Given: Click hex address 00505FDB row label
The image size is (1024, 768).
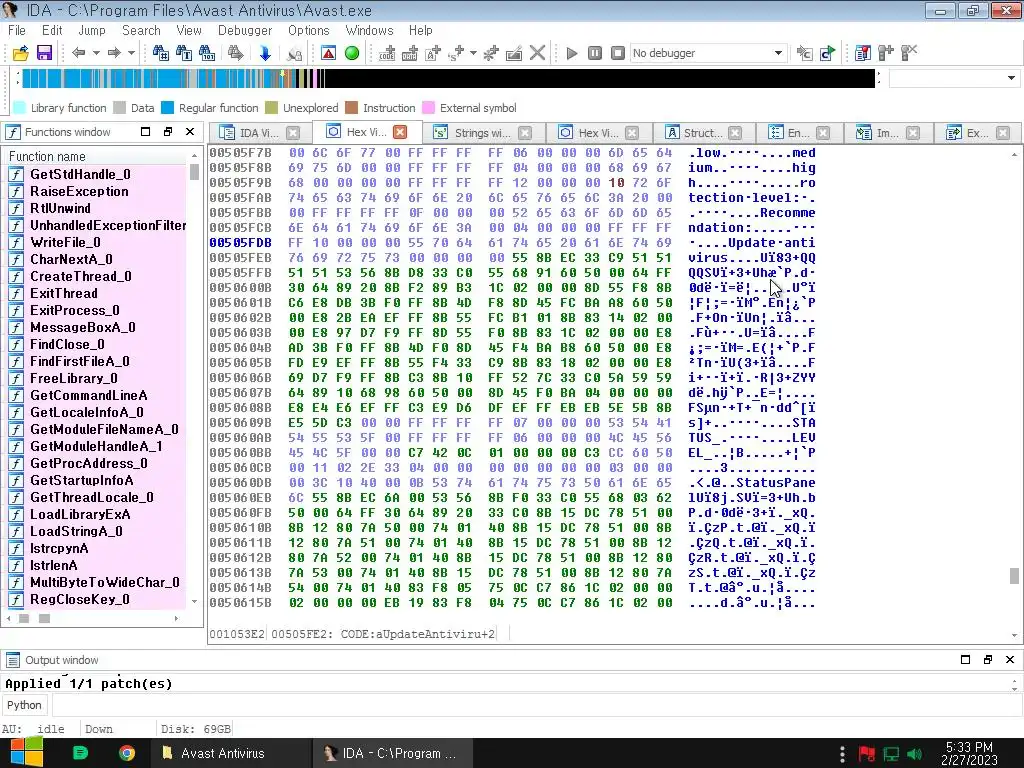Looking at the screenshot, I should [240, 242].
